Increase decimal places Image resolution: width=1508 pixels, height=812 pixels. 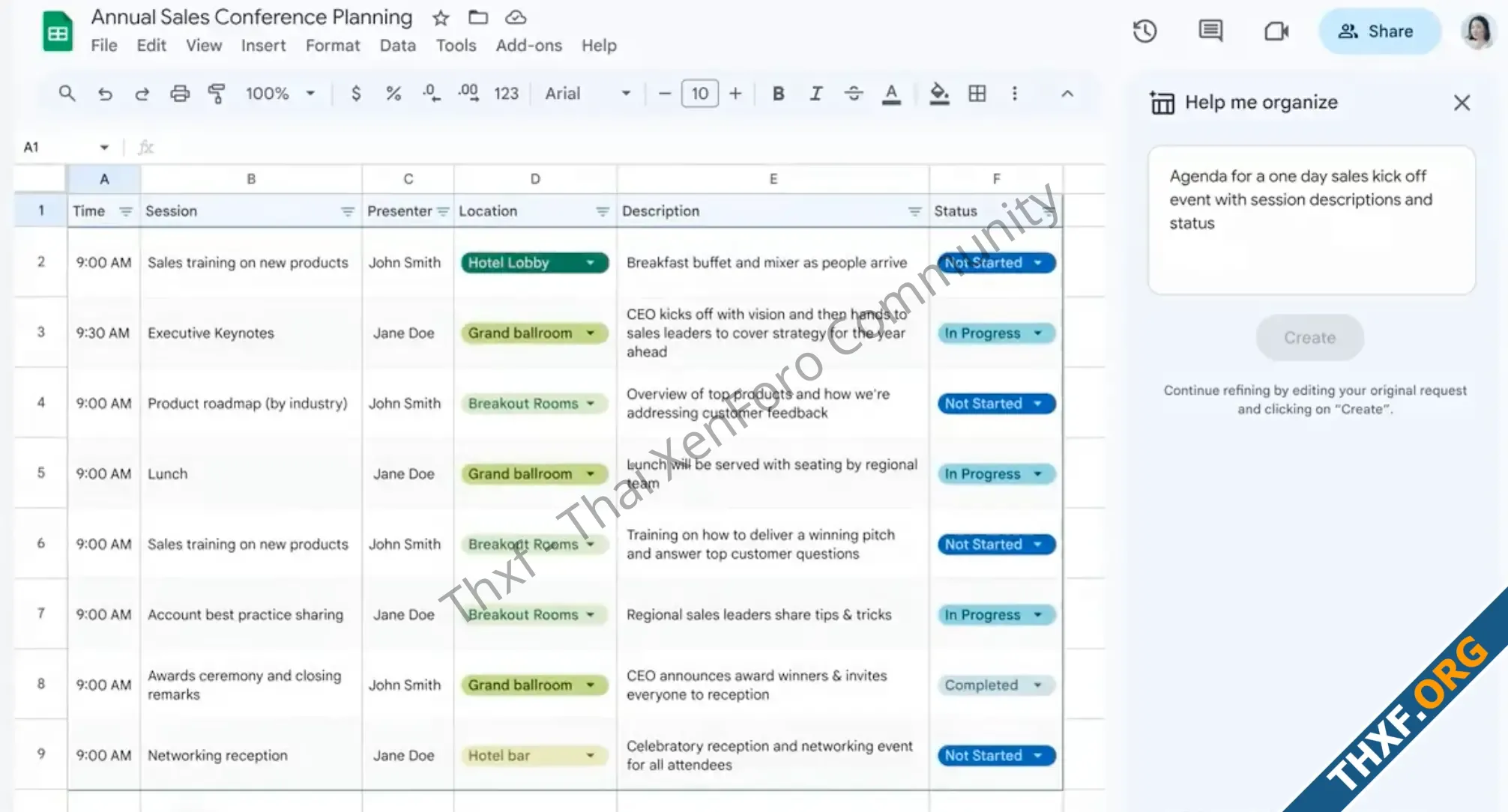[468, 94]
